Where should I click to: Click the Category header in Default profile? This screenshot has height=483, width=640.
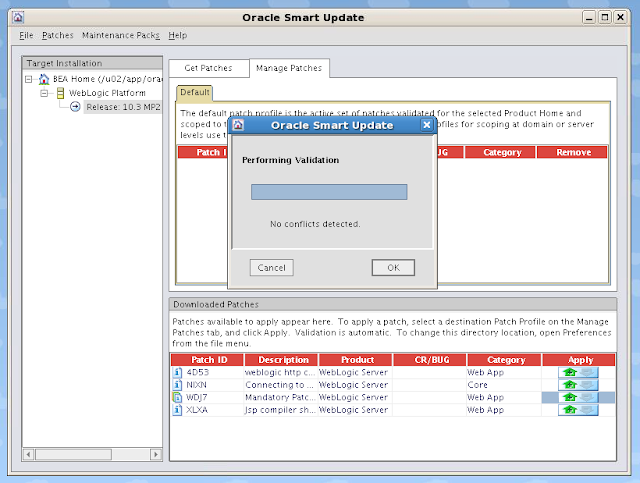coord(500,152)
